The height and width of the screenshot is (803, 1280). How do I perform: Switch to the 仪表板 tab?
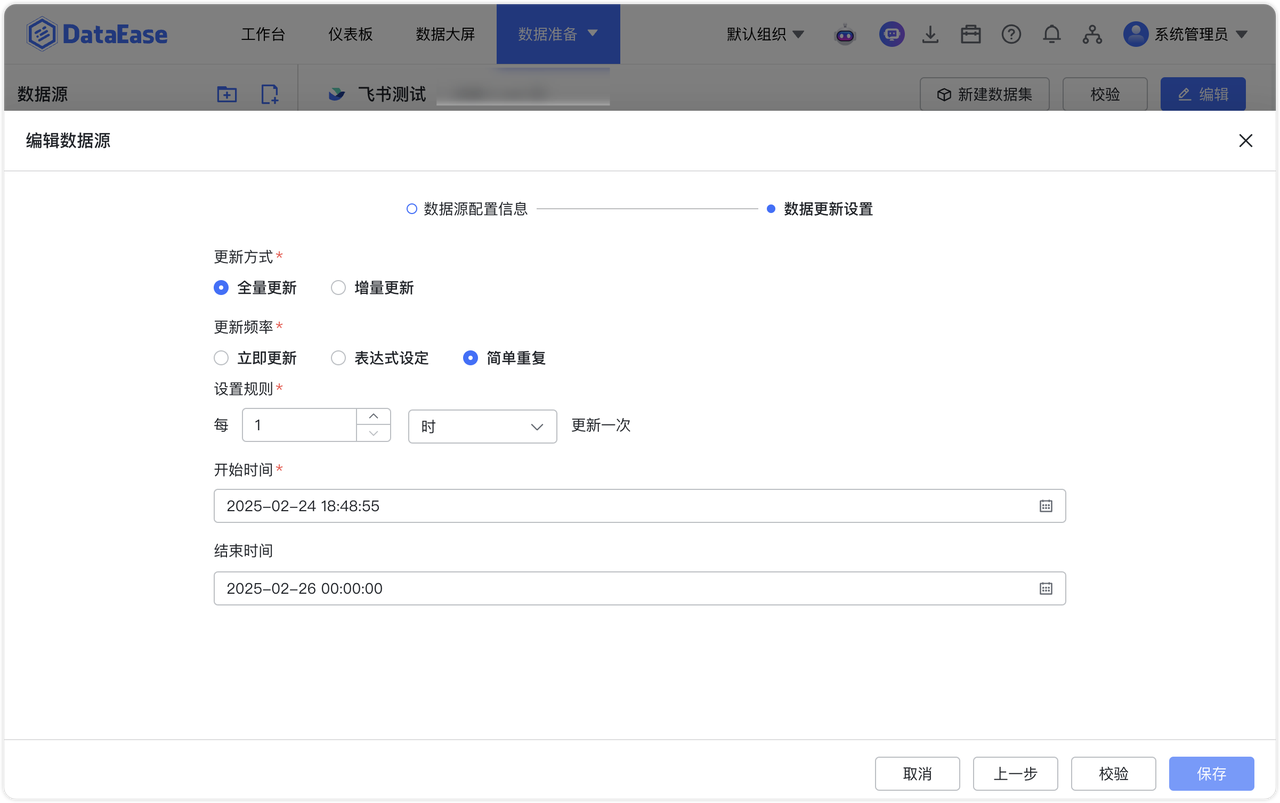pos(349,33)
